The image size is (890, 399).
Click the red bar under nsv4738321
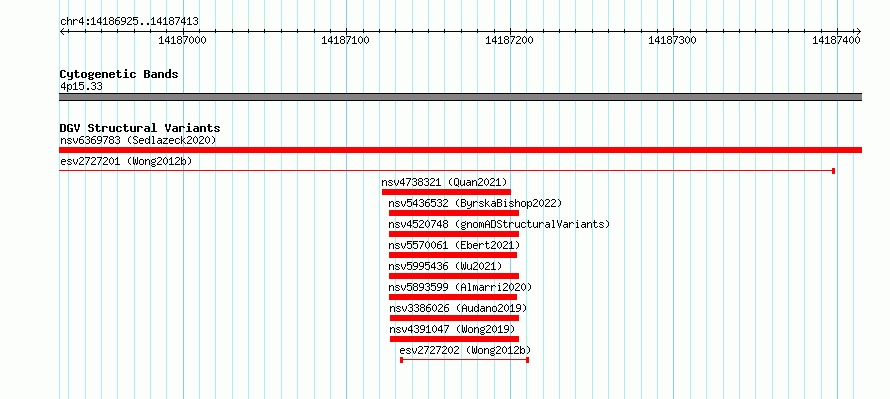tap(446, 192)
